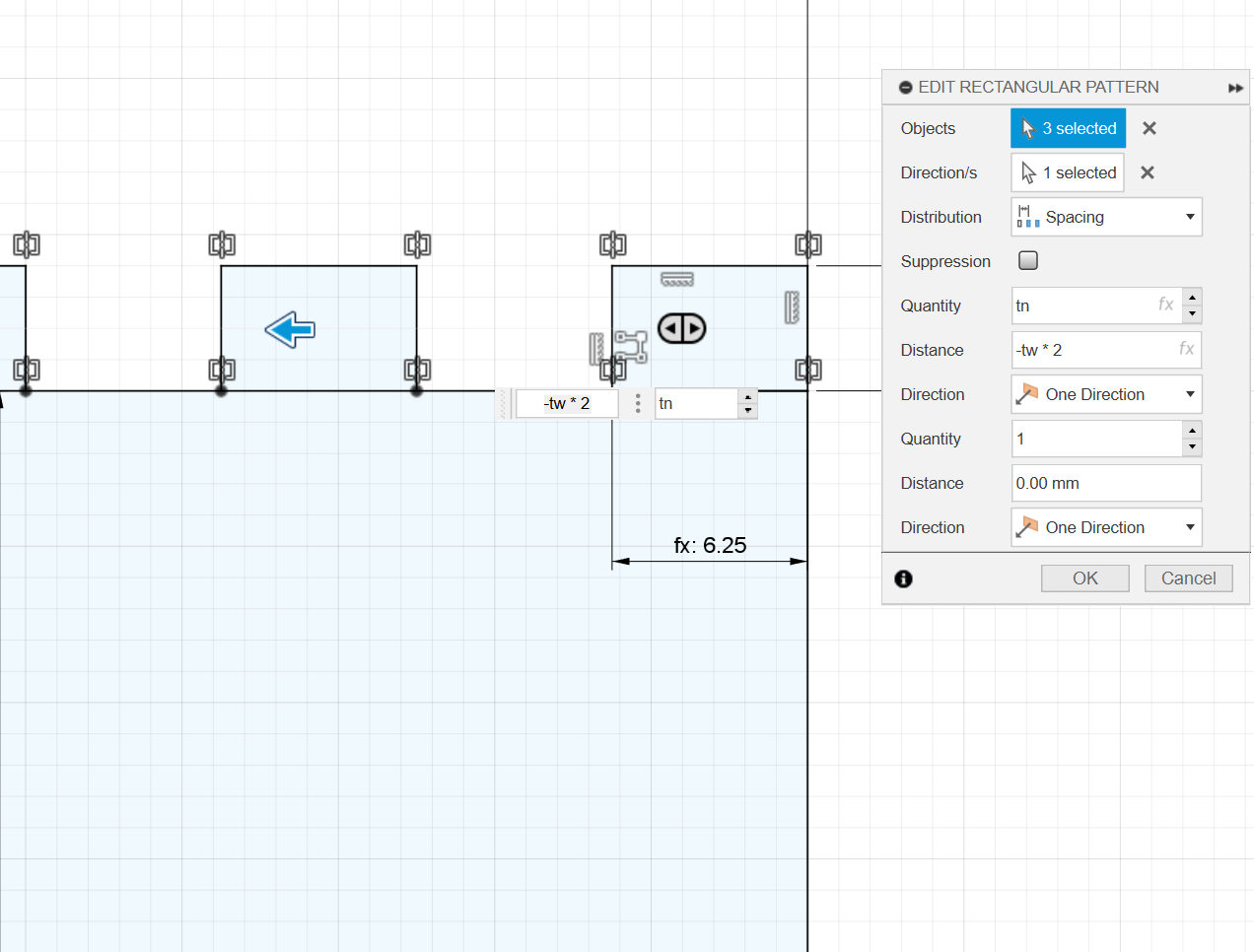Image resolution: width=1254 pixels, height=952 pixels.
Task: Click the 0.00 mm Distance field
Action: coord(1105,483)
